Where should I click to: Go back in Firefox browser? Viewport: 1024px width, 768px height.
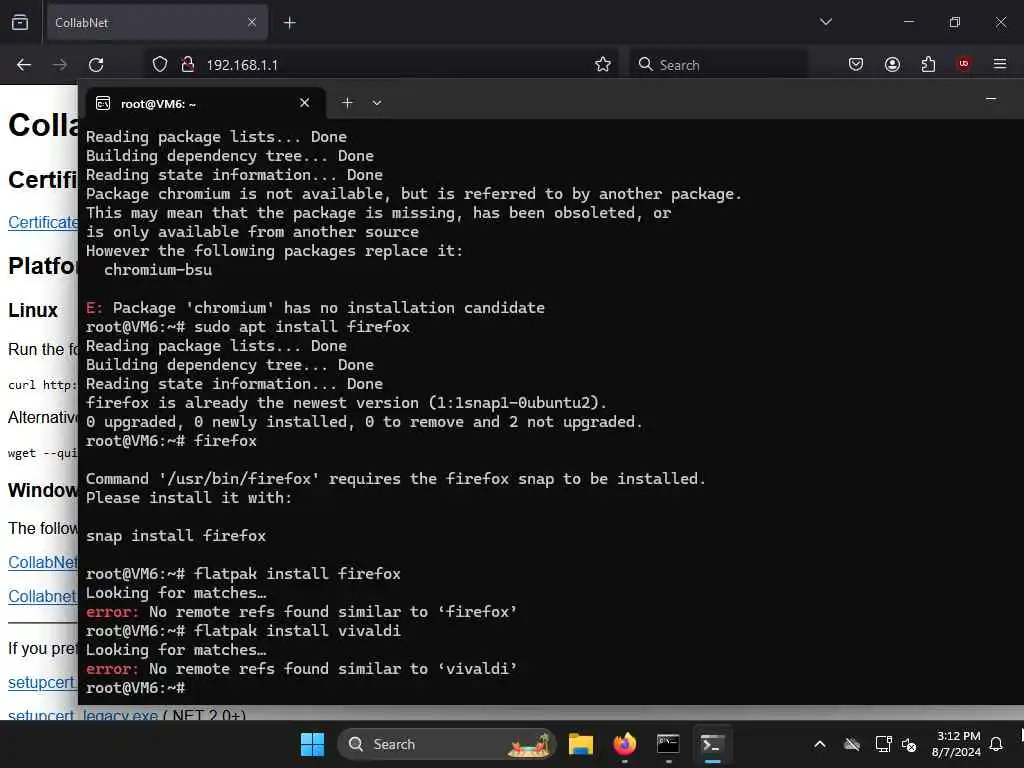tap(24, 65)
